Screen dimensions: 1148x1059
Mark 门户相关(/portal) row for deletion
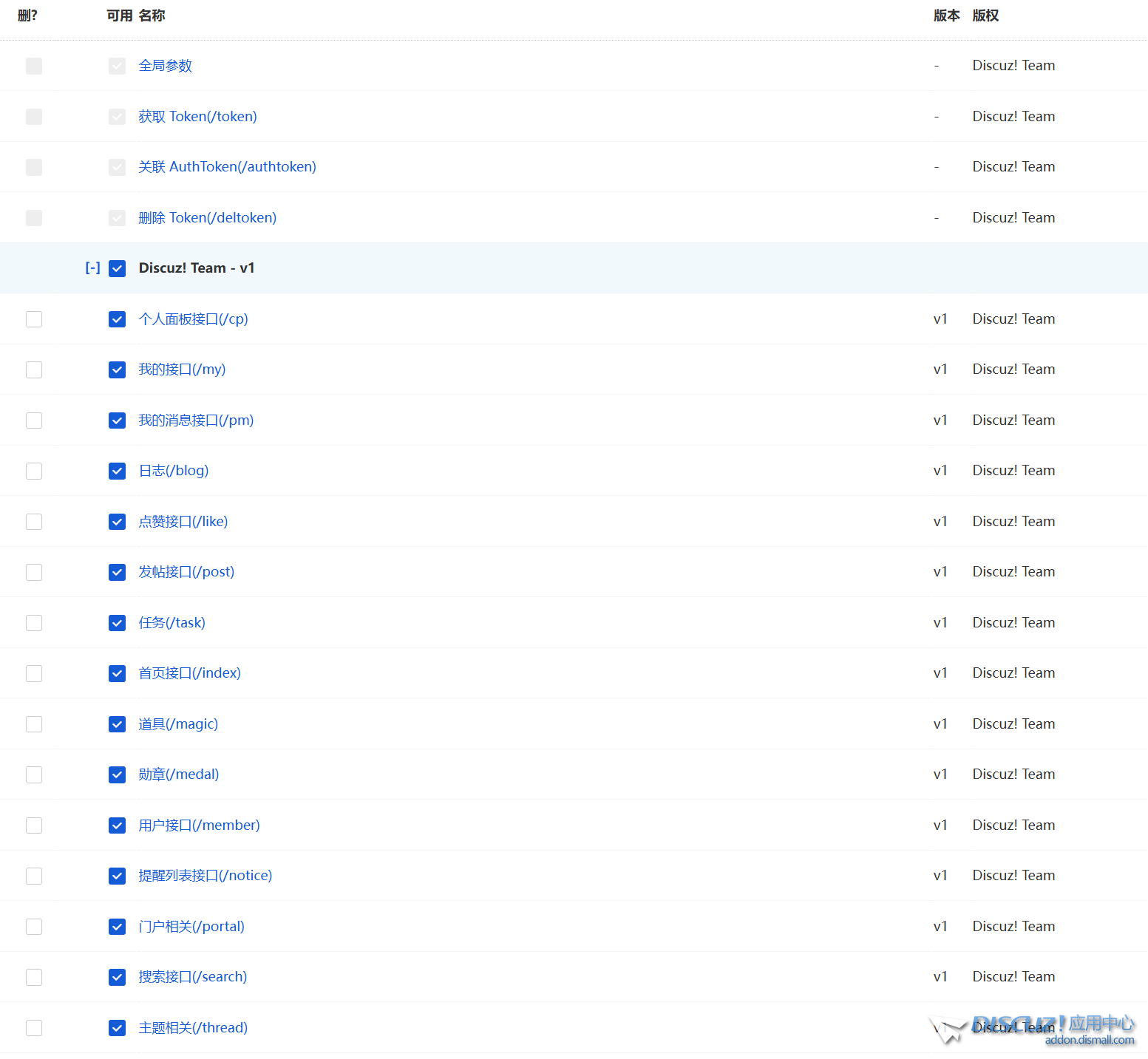(34, 927)
